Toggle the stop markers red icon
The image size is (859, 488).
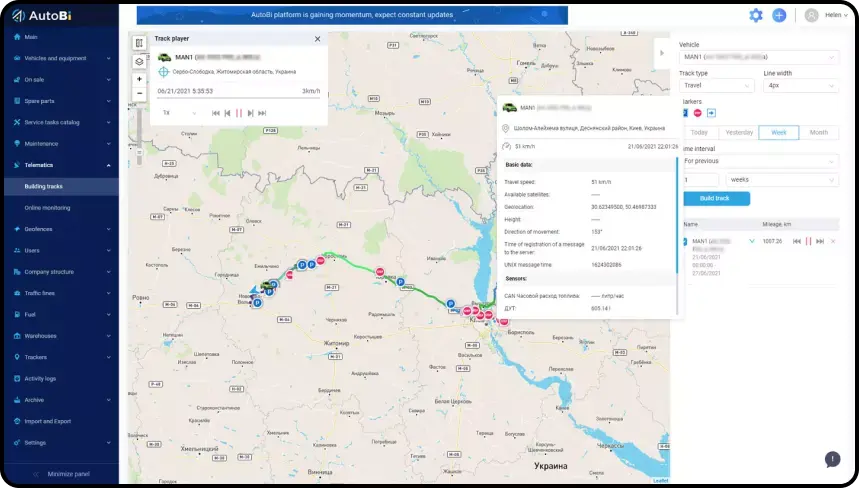[697, 113]
